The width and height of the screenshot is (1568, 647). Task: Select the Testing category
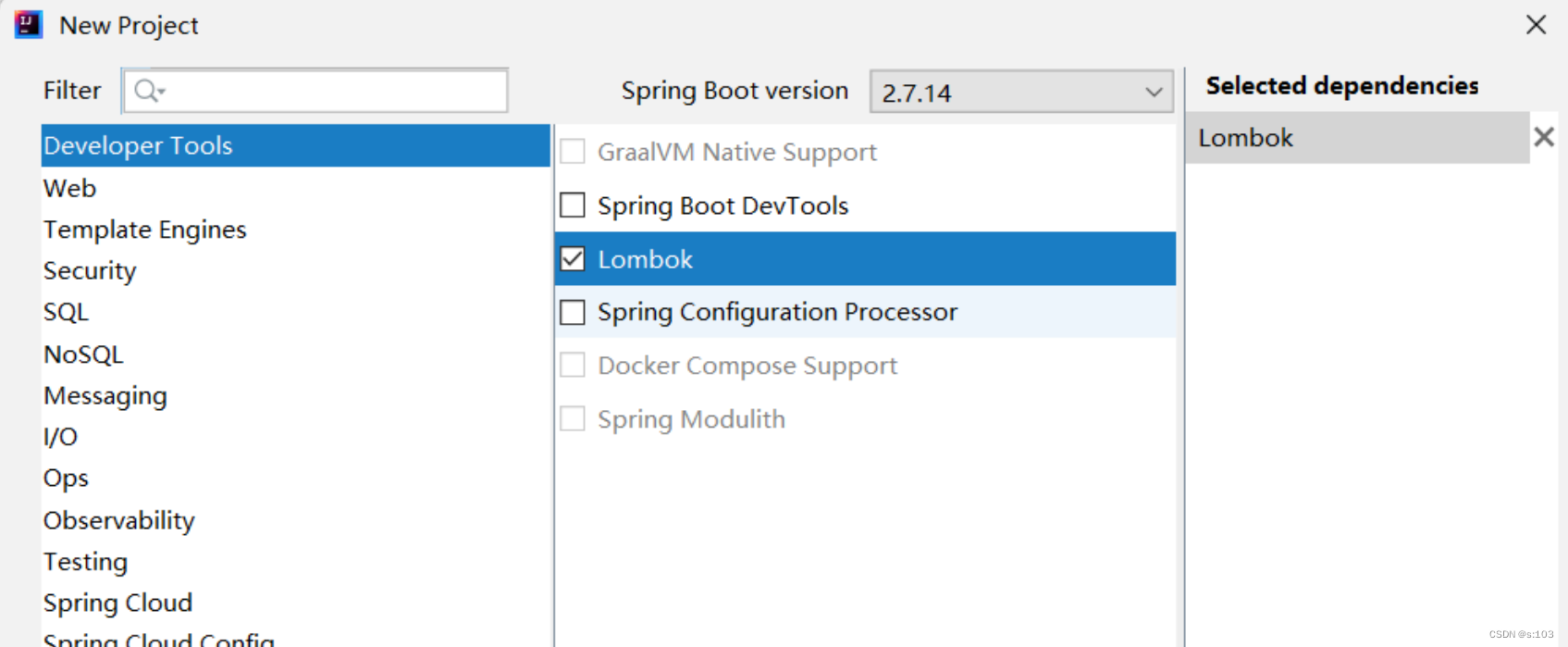coord(295,562)
